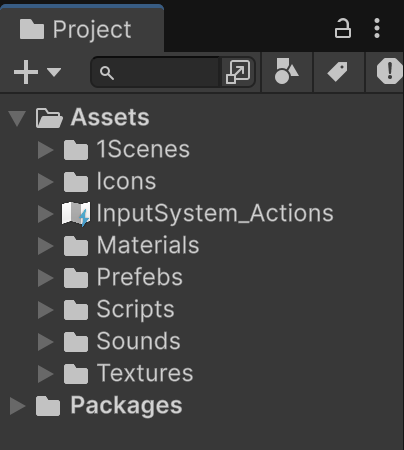Open search in window icon
Image resolution: width=404 pixels, height=450 pixels.
tap(238, 72)
